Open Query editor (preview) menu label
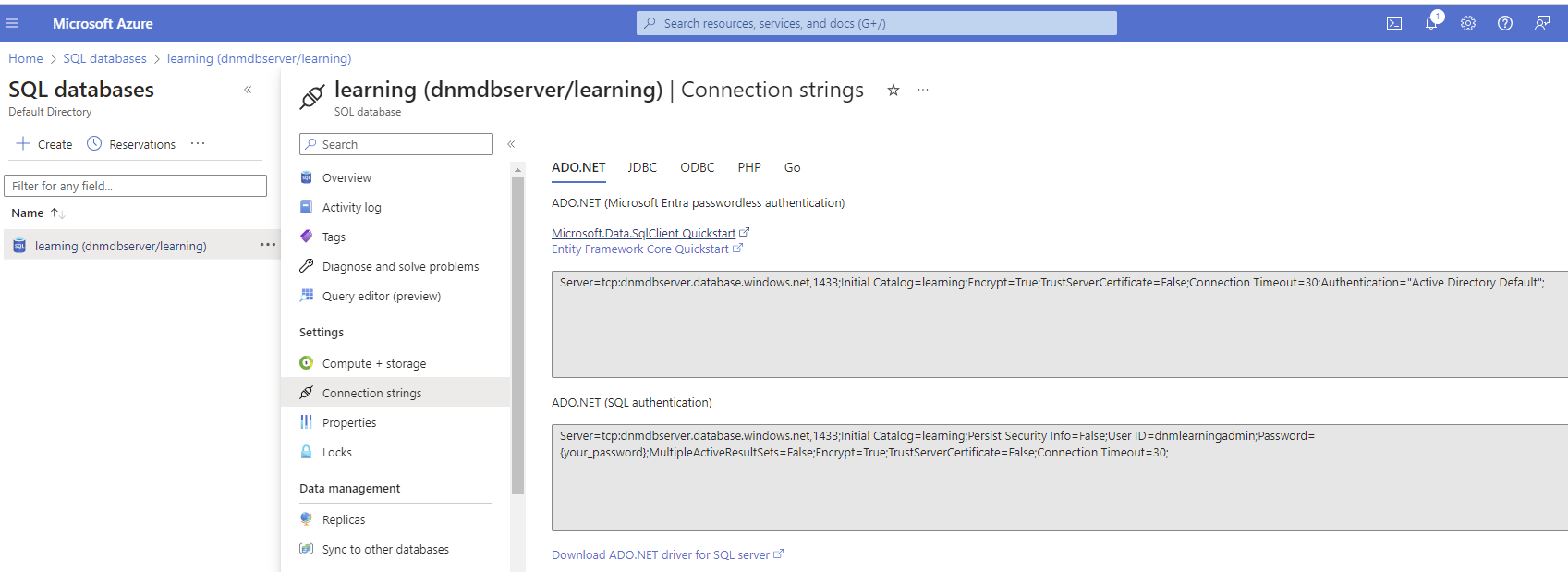This screenshot has width=1568, height=572. [382, 296]
